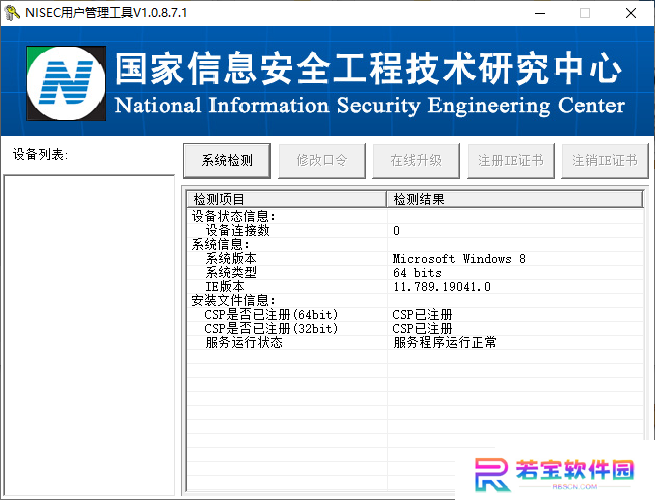The width and height of the screenshot is (655, 500).
Task: Select the 安装文件信息: row
Action: click(x=415, y=300)
